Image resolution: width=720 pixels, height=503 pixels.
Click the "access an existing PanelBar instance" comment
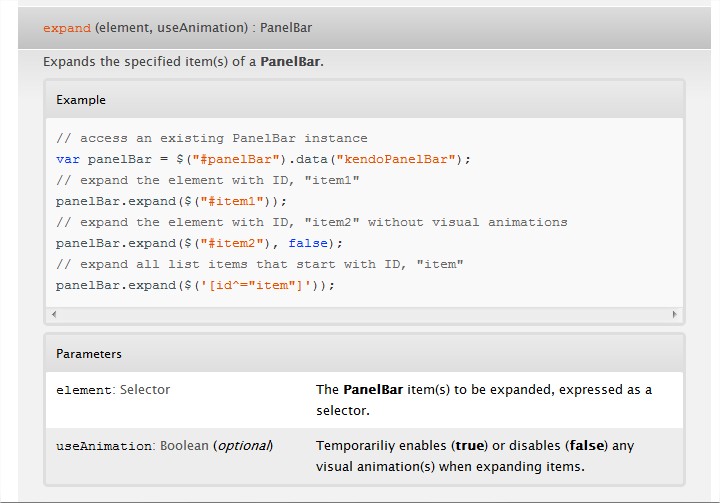212,138
